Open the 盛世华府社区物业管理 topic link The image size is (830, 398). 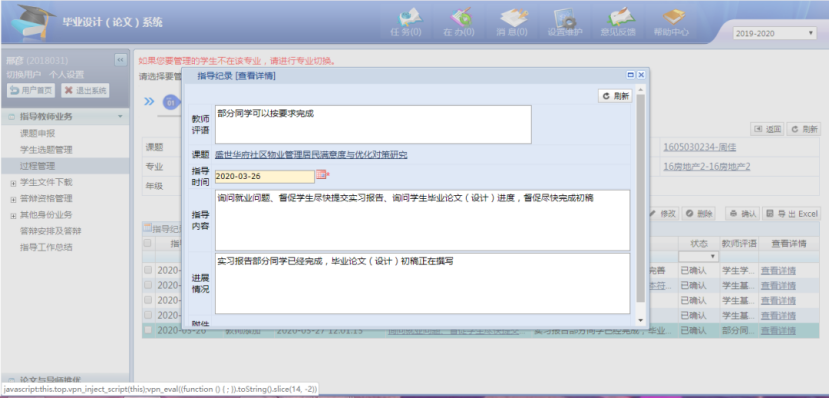(x=311, y=155)
